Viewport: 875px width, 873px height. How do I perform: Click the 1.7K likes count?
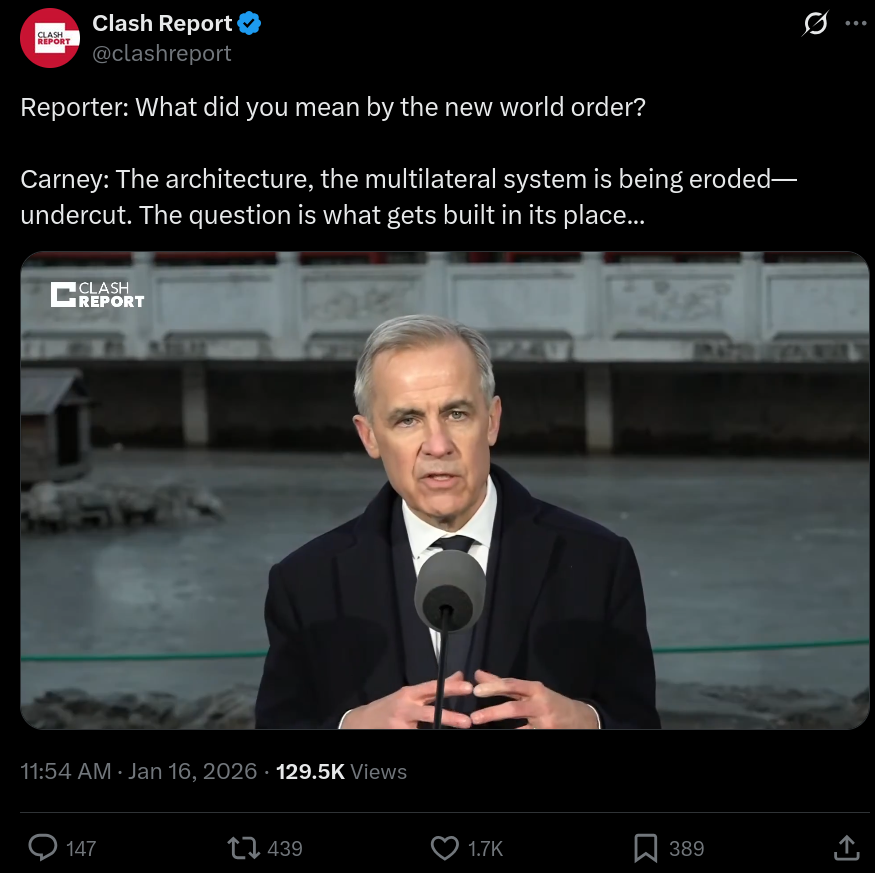[485, 848]
